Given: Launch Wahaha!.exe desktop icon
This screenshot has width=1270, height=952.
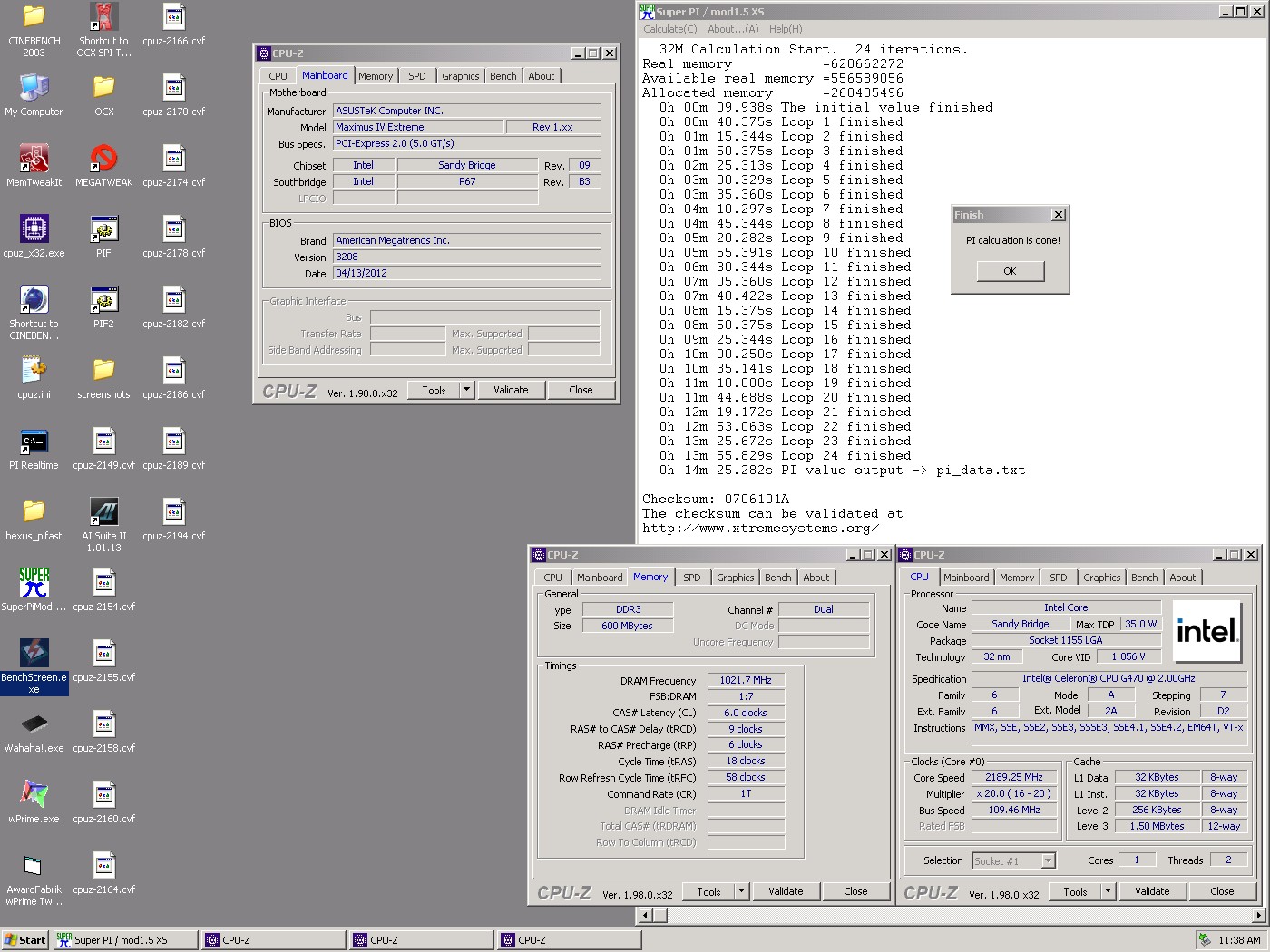Looking at the screenshot, I should tap(34, 724).
